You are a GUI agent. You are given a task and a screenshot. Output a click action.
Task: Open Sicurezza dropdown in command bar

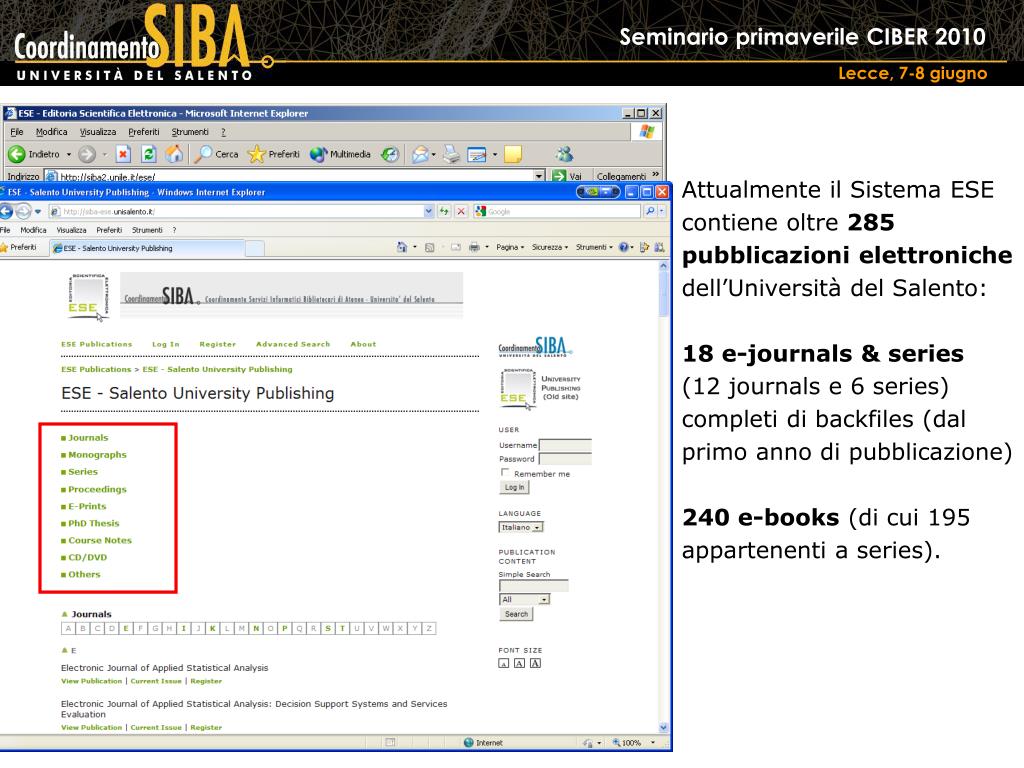(550, 248)
